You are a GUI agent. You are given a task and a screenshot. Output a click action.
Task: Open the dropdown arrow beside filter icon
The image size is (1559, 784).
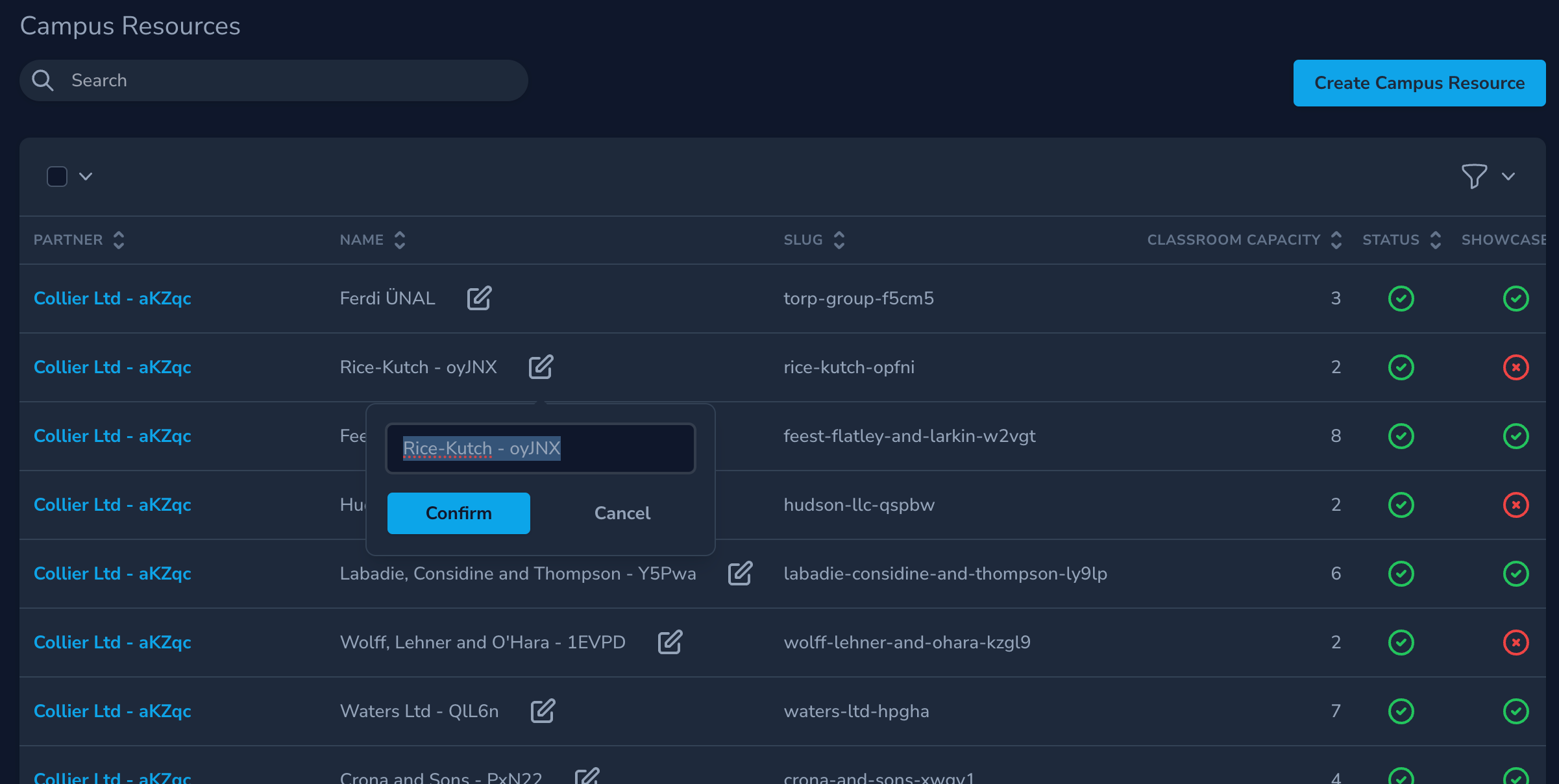[x=1508, y=177]
